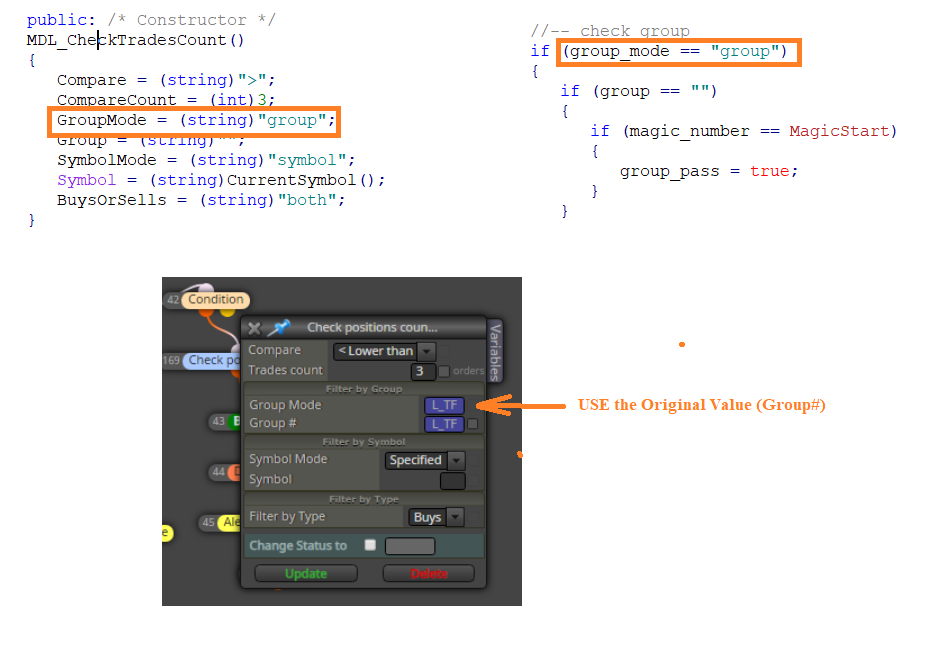Click the orange output dot below Condition block

click(x=205, y=311)
